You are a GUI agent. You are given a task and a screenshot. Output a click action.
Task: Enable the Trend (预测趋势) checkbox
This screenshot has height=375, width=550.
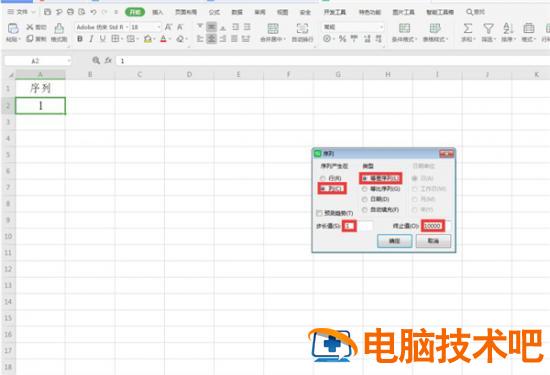coord(319,213)
